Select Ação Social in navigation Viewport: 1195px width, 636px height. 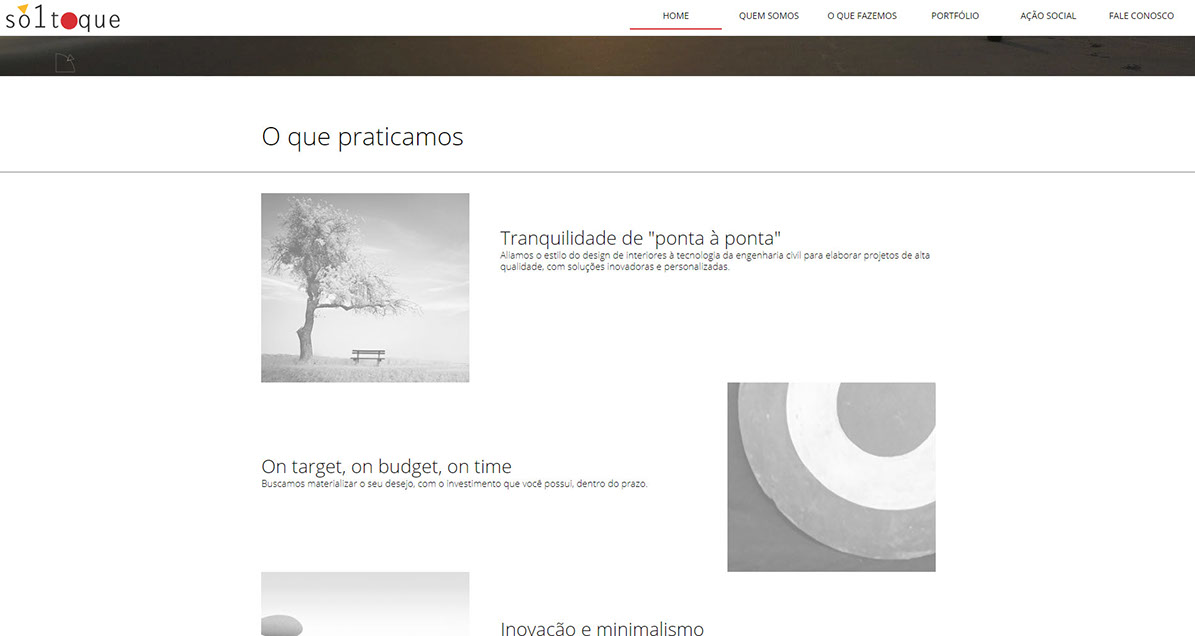[x=1047, y=16]
